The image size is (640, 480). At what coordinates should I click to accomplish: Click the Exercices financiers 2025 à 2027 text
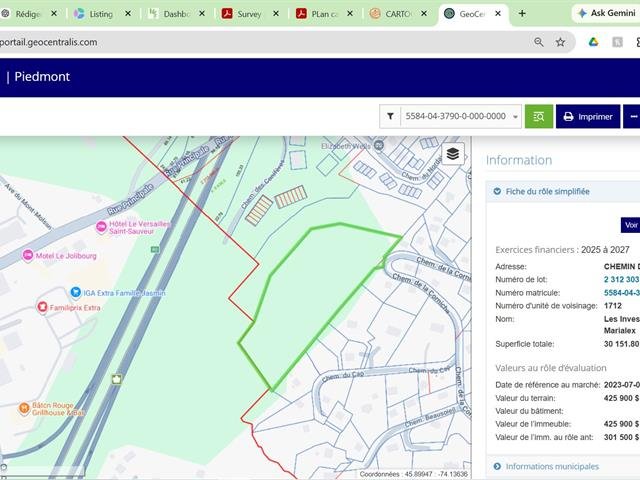(x=562, y=249)
